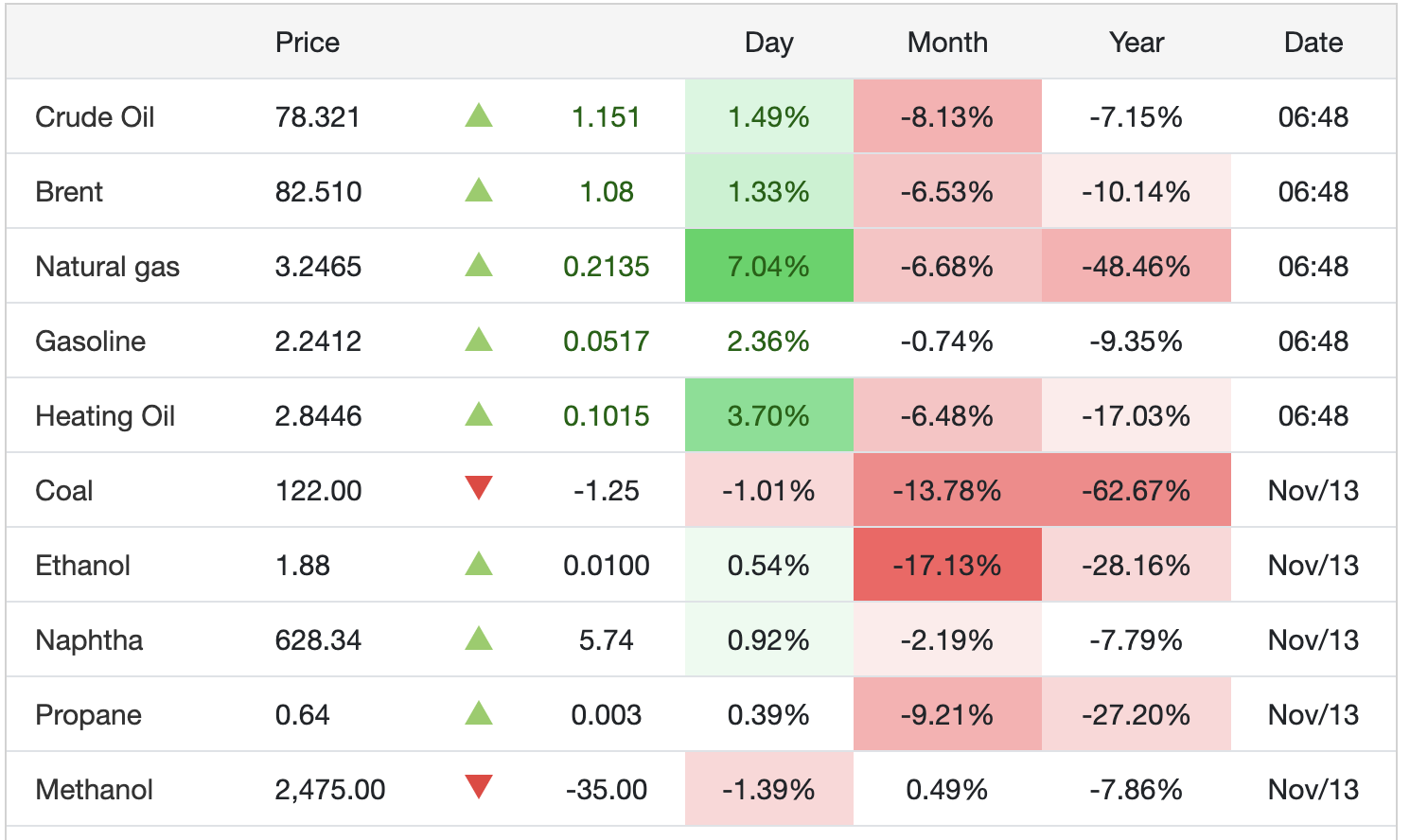1410x840 pixels.
Task: Click the -28.16% year change cell
Action: [x=1137, y=565]
